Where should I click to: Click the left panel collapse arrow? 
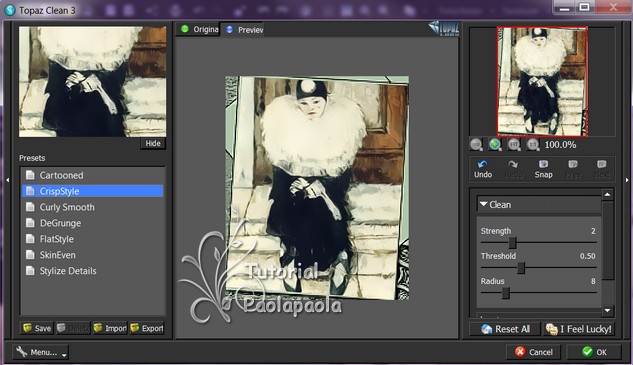[7, 180]
